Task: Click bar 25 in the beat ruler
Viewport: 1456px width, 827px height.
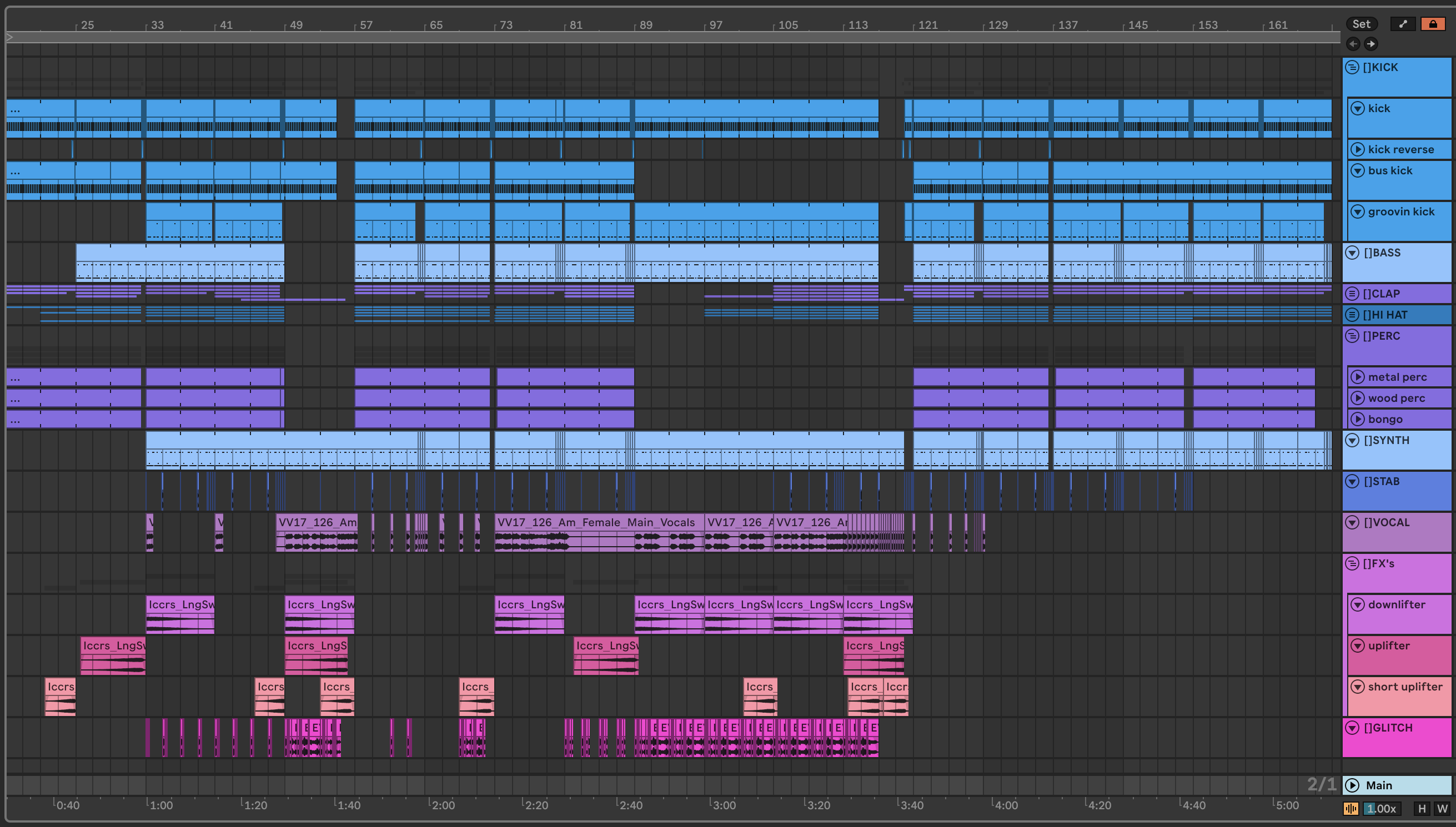Action: tap(87, 25)
